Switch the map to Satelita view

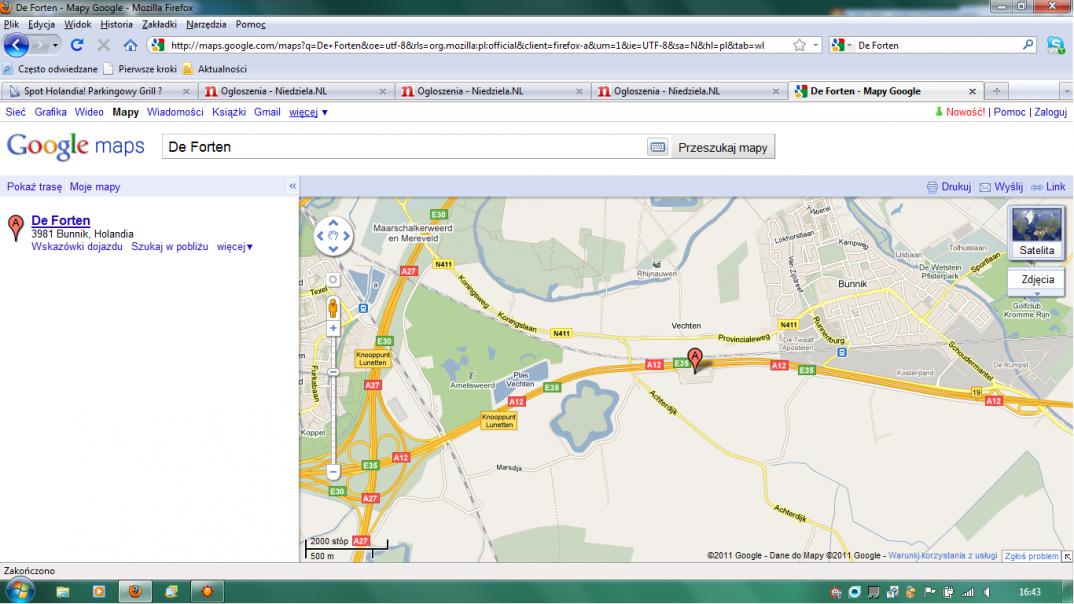click(x=1036, y=233)
